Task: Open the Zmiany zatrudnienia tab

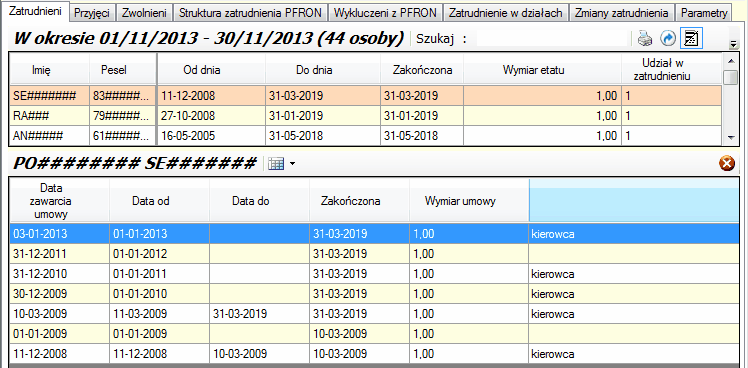Action: click(622, 13)
